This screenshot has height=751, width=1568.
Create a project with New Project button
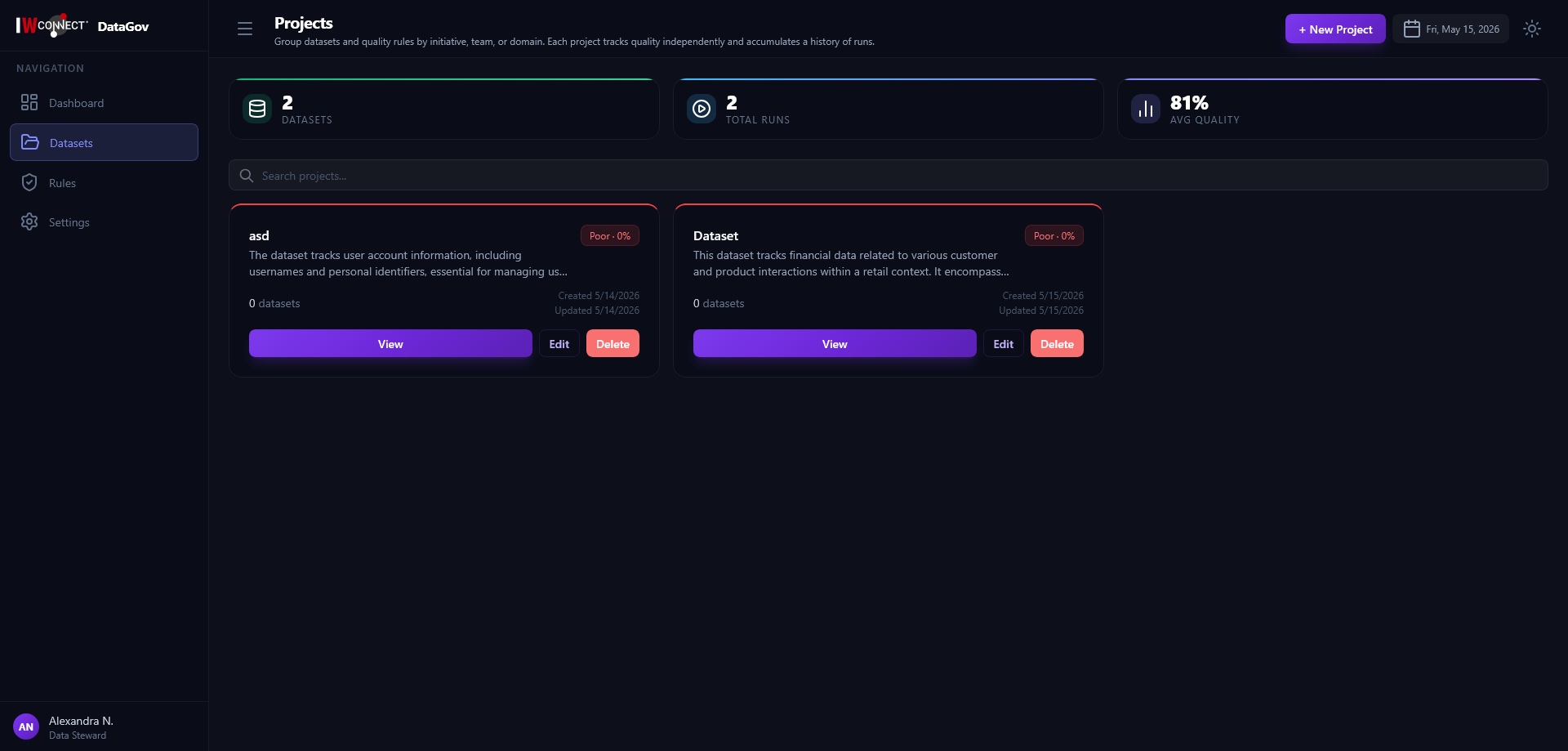point(1335,29)
